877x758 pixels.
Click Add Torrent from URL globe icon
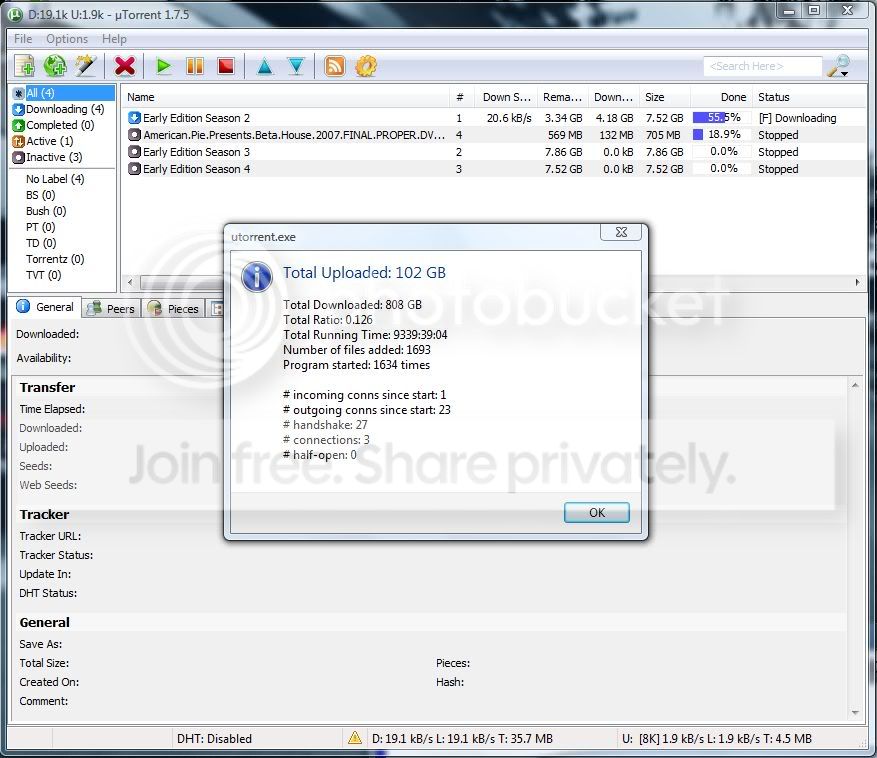coord(55,66)
